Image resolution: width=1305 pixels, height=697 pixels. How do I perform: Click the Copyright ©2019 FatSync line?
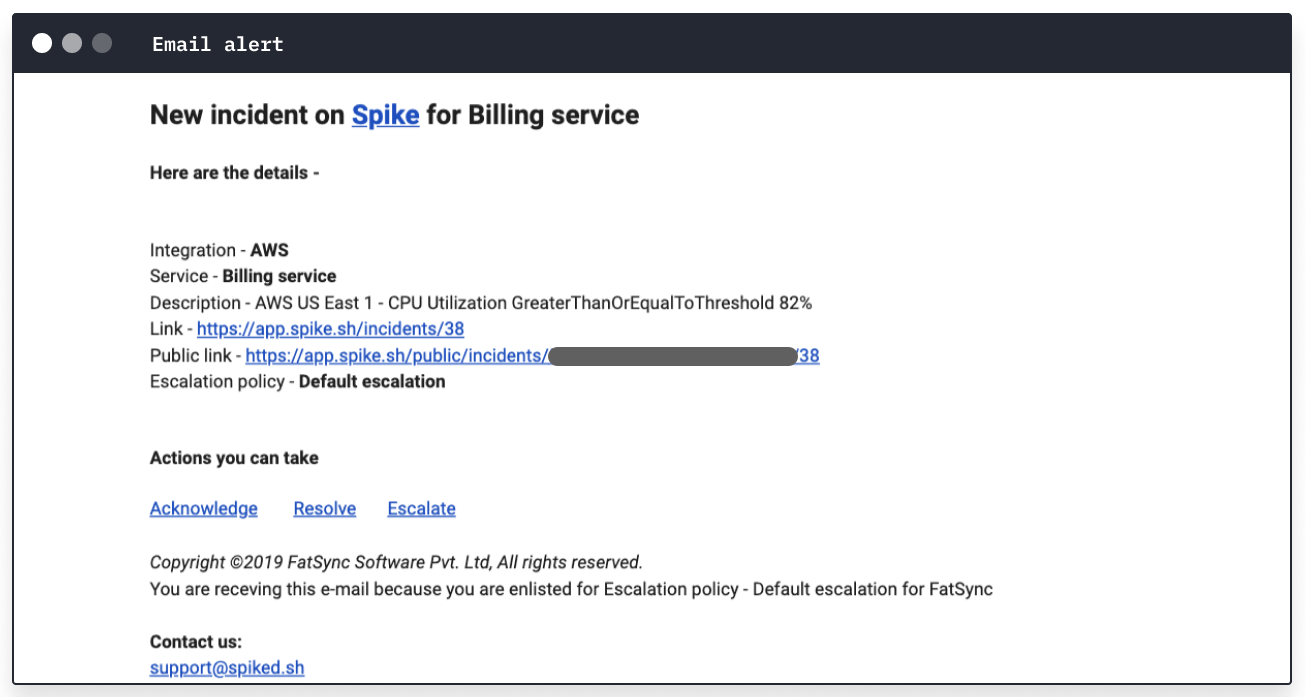(x=396, y=562)
